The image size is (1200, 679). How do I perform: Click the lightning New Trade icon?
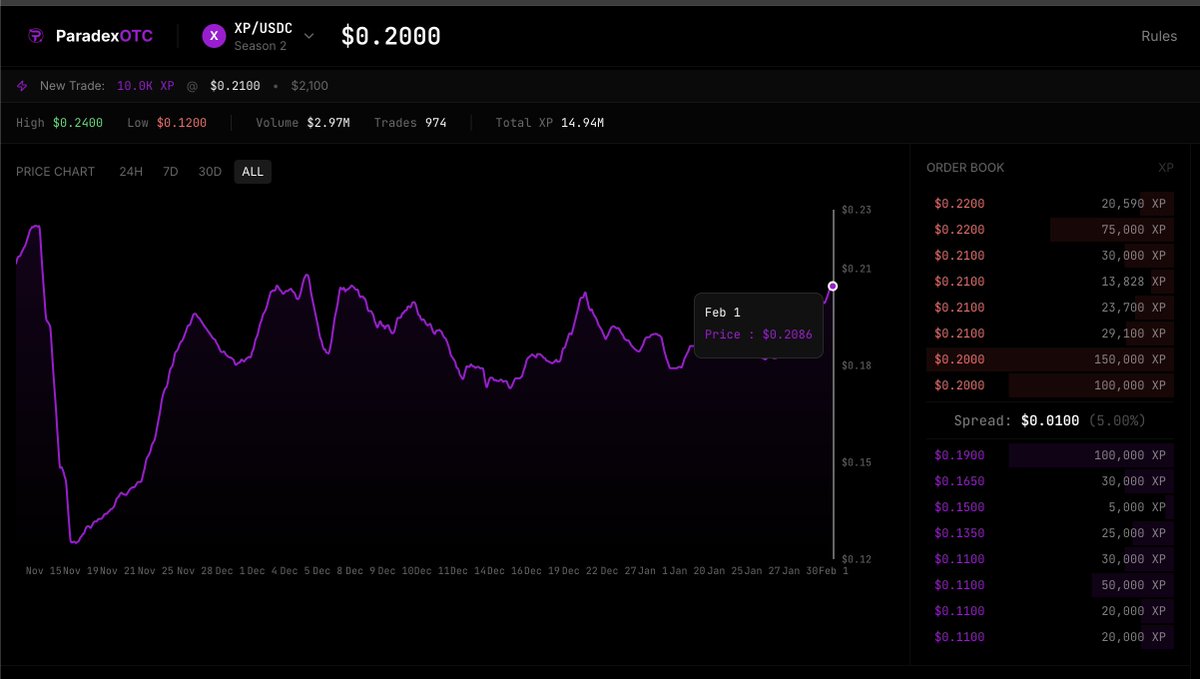[23, 86]
